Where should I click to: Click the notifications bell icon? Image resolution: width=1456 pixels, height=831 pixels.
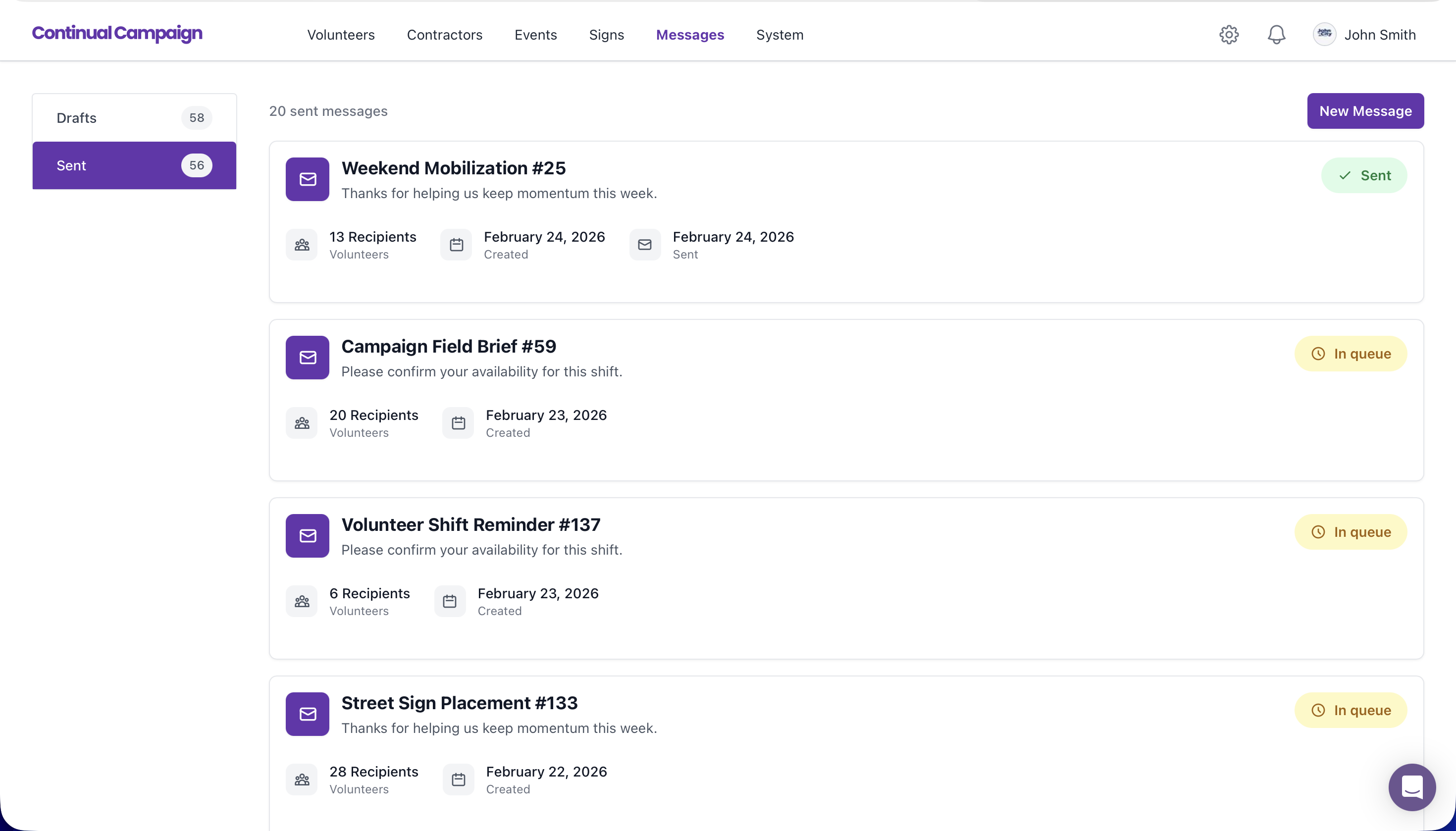1276,35
